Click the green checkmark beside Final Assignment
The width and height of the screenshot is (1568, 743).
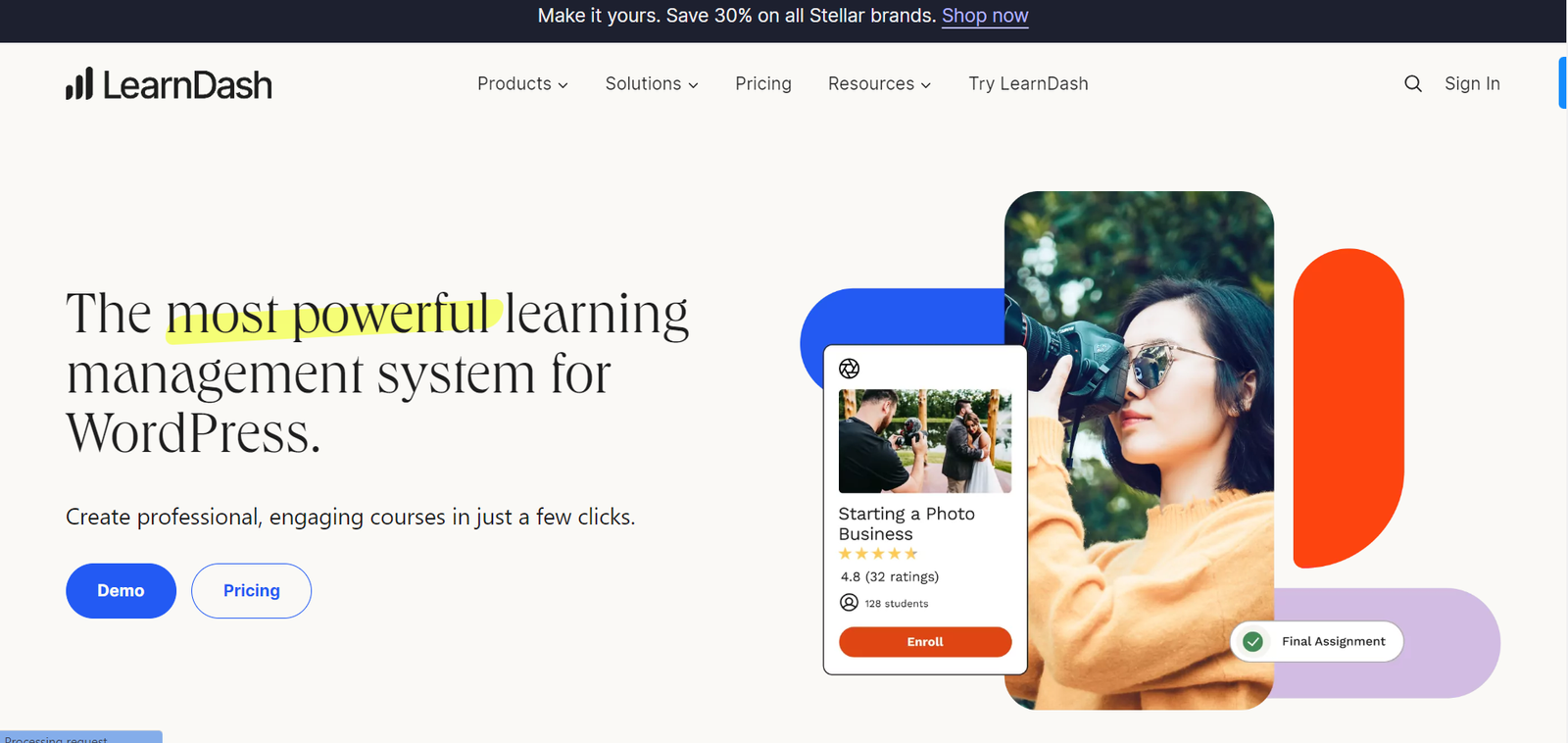coord(1252,641)
